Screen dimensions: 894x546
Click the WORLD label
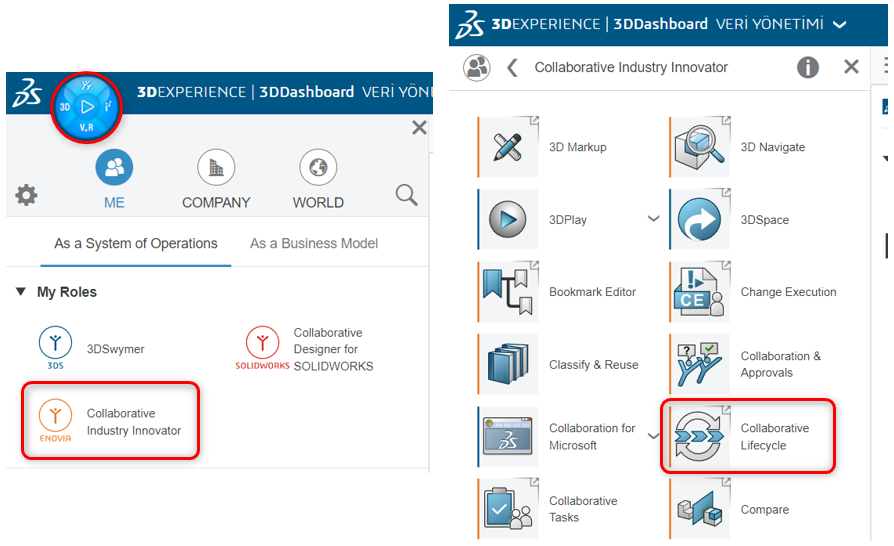click(318, 203)
